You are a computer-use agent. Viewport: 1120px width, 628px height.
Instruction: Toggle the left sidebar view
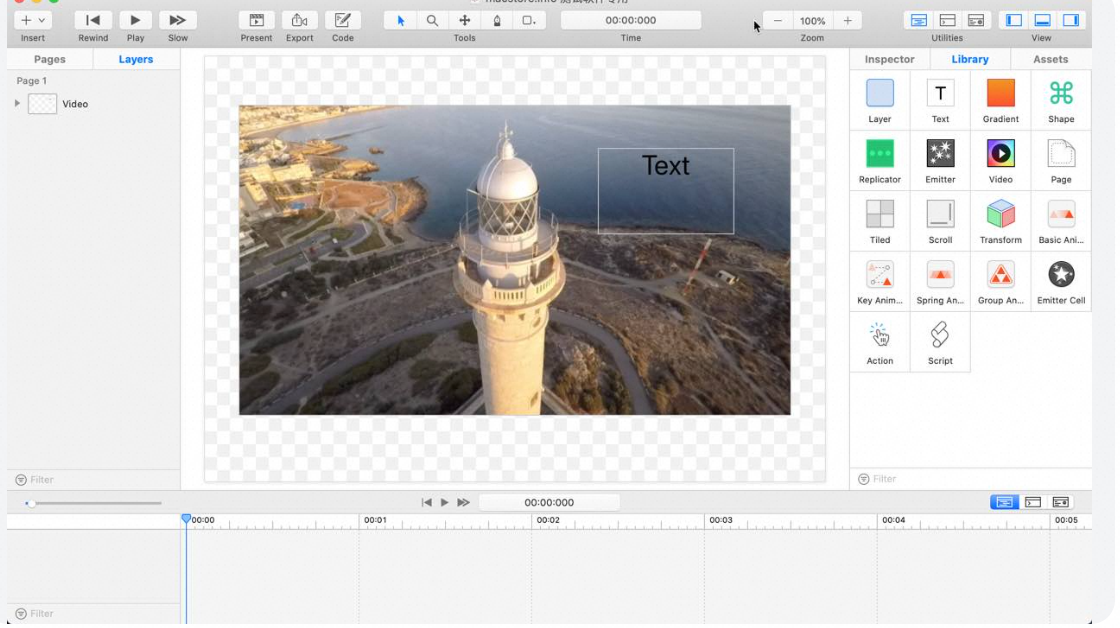1014,21
